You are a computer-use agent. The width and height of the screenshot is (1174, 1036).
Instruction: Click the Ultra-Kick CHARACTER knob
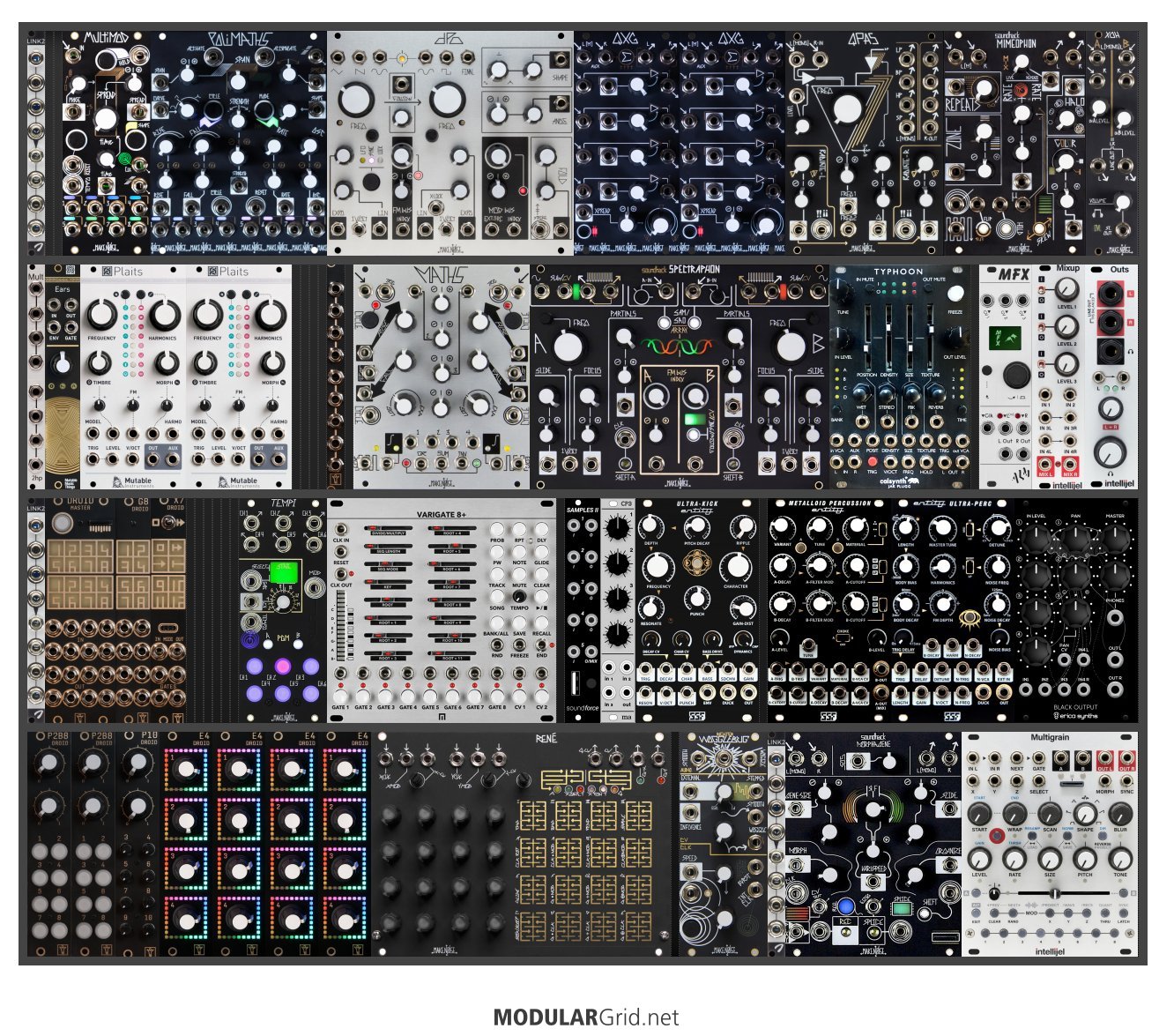[735, 566]
